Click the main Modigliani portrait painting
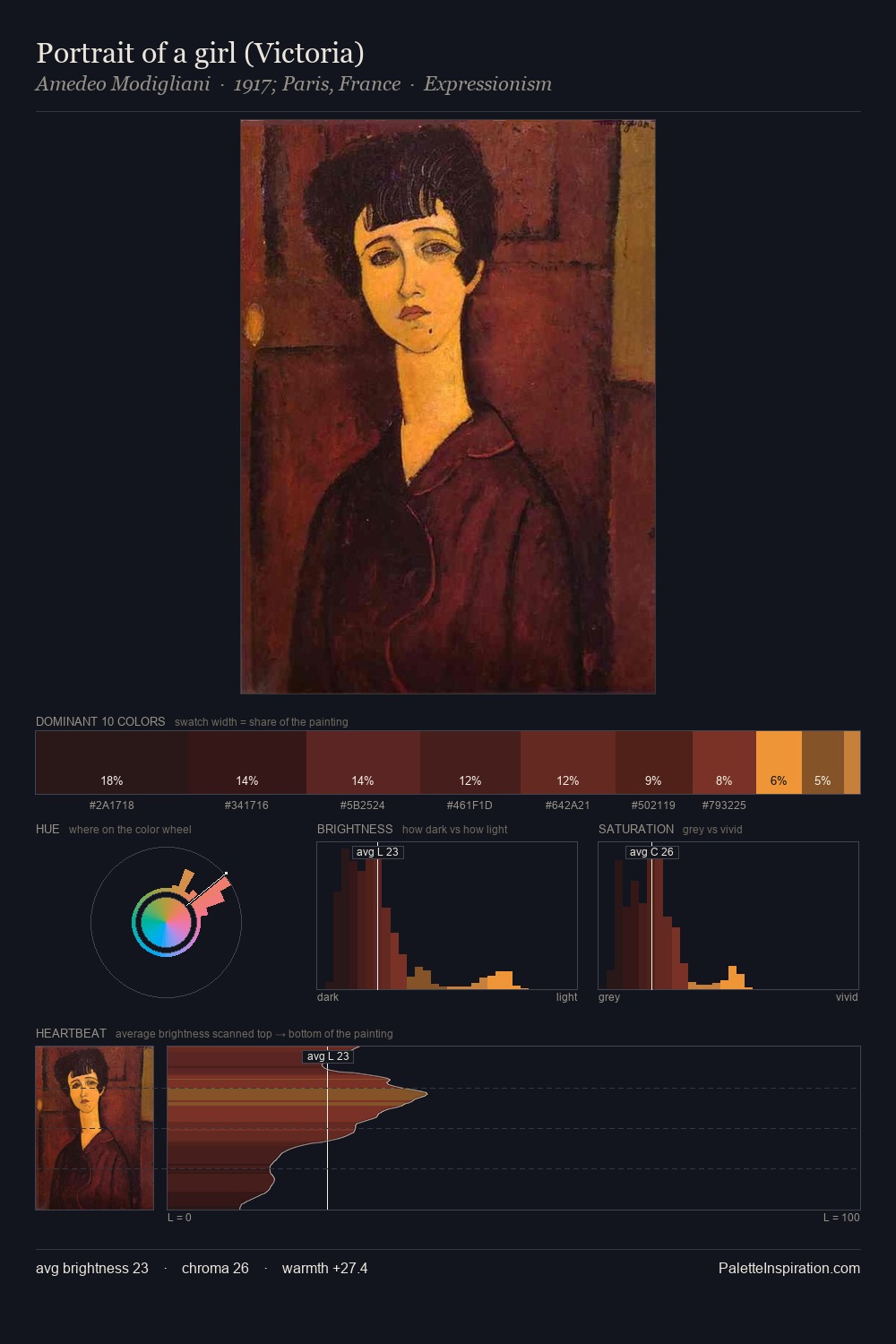 tap(448, 407)
